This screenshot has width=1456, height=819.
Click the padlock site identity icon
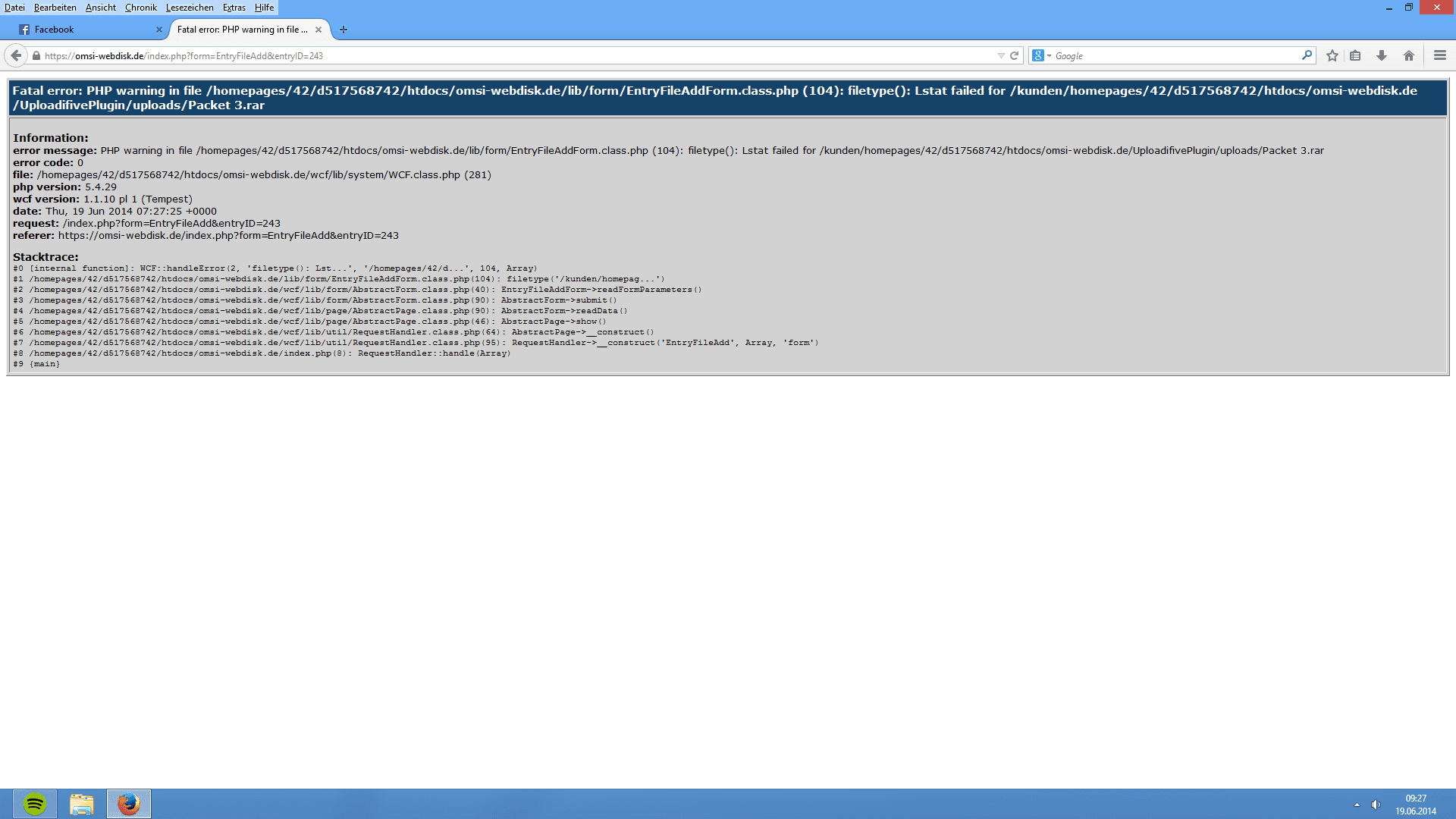tap(36, 55)
